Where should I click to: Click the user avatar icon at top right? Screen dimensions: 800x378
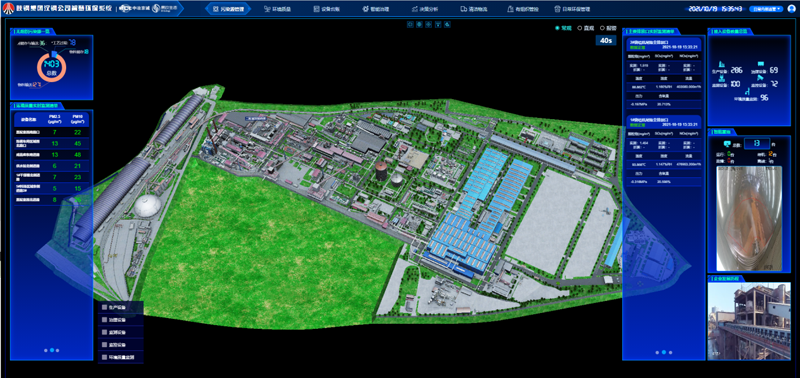click(792, 9)
